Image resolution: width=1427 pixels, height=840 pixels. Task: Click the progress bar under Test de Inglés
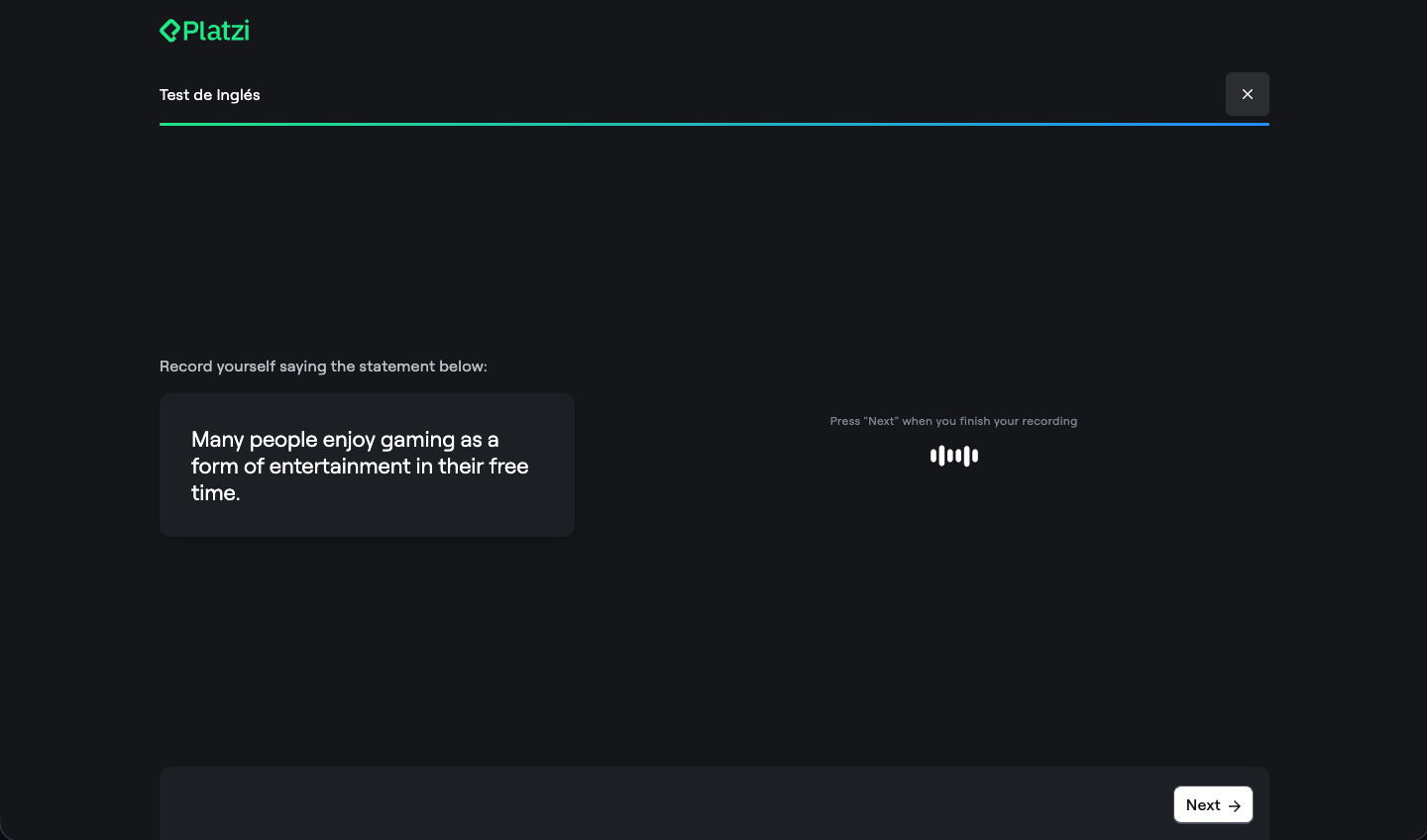[x=713, y=125]
